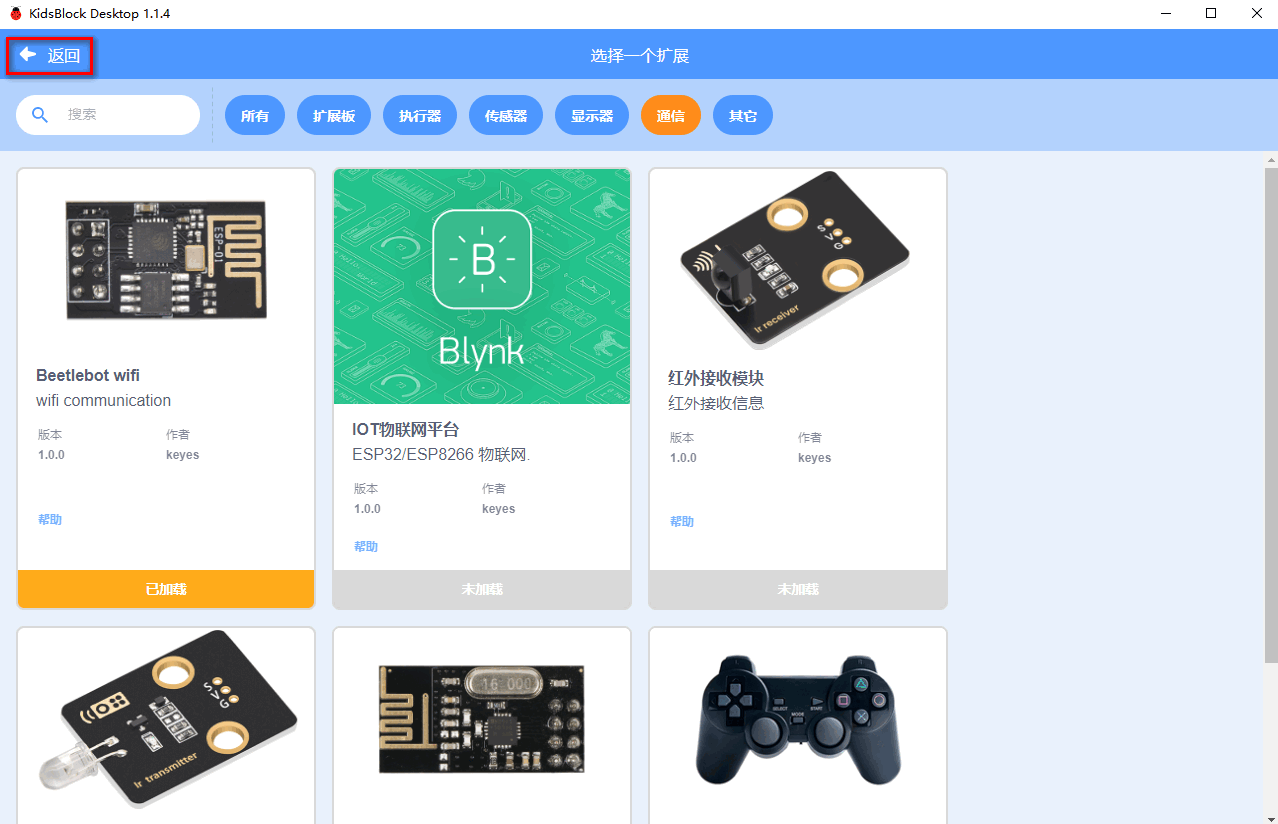Click the IOT物联网平台 title

[x=405, y=430]
